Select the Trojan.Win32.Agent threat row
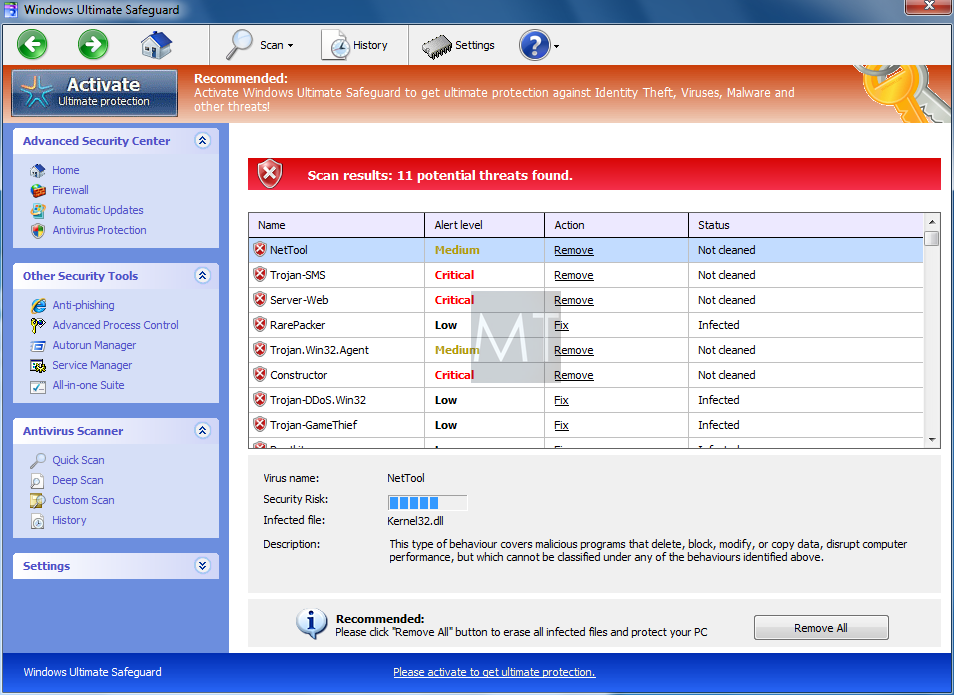The width and height of the screenshot is (954, 695). tap(586, 350)
